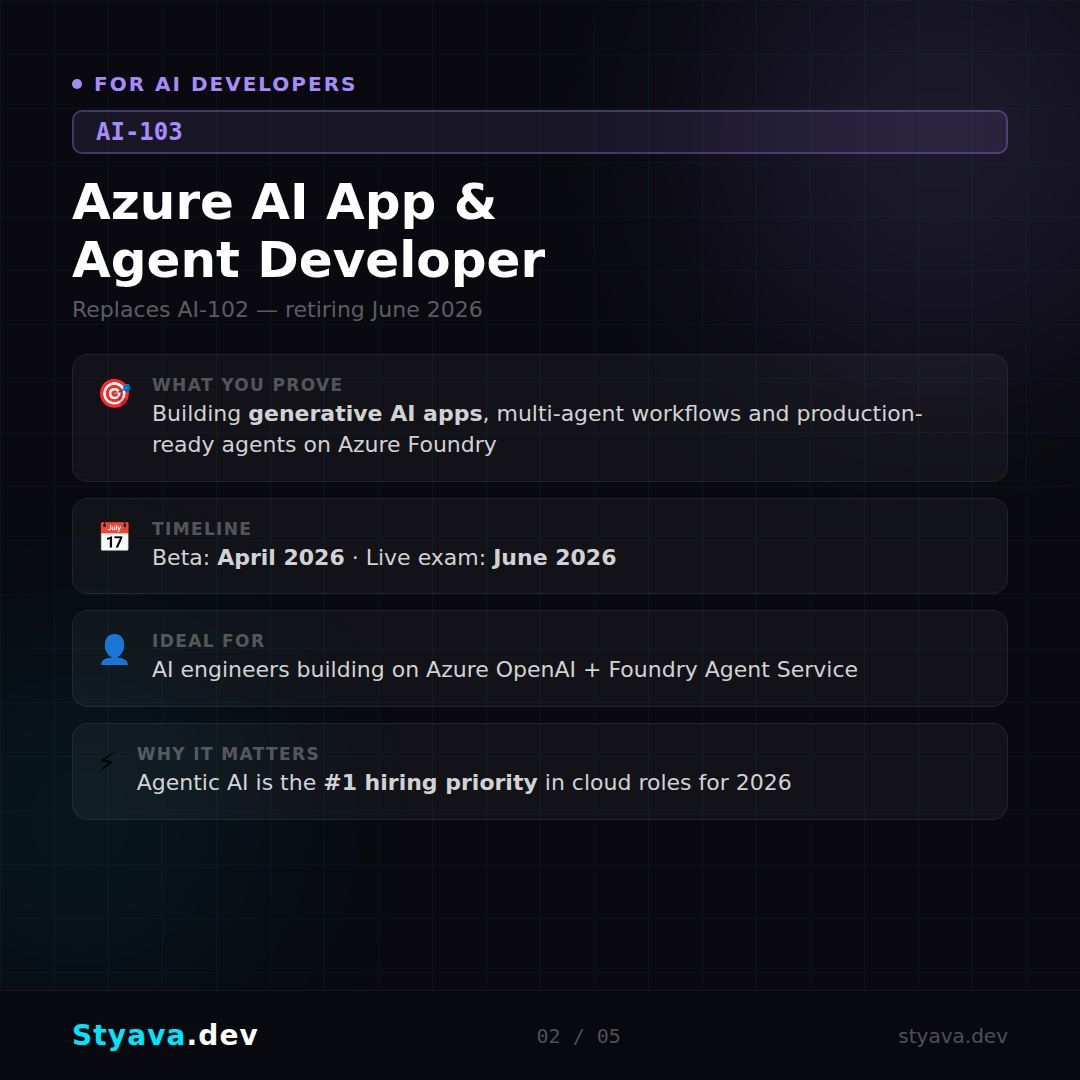Click the purple dot before FOR AI DEVELOPERS
Image resolution: width=1080 pixels, height=1080 pixels.
pyautogui.click(x=77, y=83)
